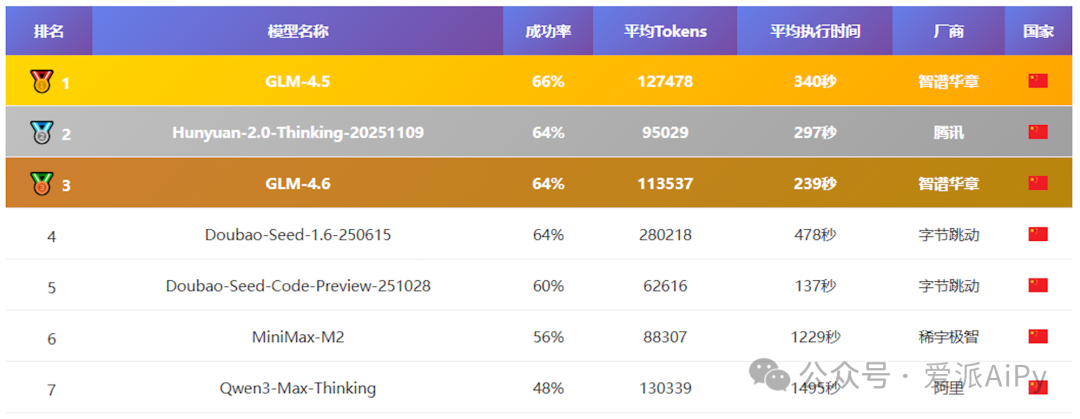Click the 137秒 execution time cell
1080x419 pixels.
coord(815,285)
